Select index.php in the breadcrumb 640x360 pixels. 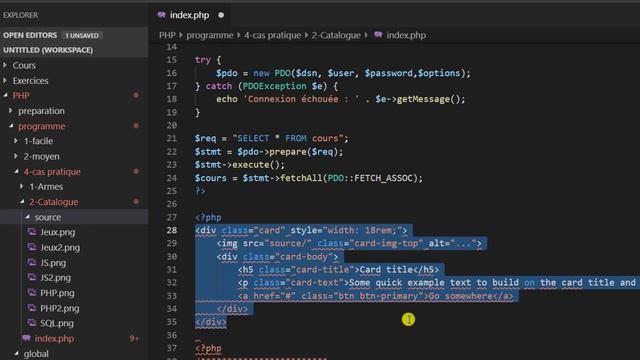click(406, 36)
